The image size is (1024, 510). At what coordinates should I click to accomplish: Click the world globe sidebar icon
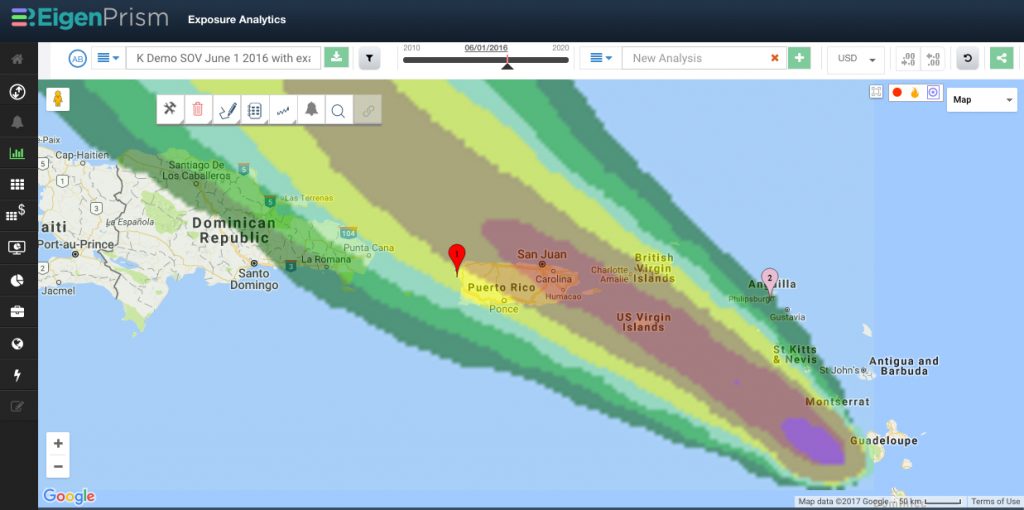coord(18,343)
